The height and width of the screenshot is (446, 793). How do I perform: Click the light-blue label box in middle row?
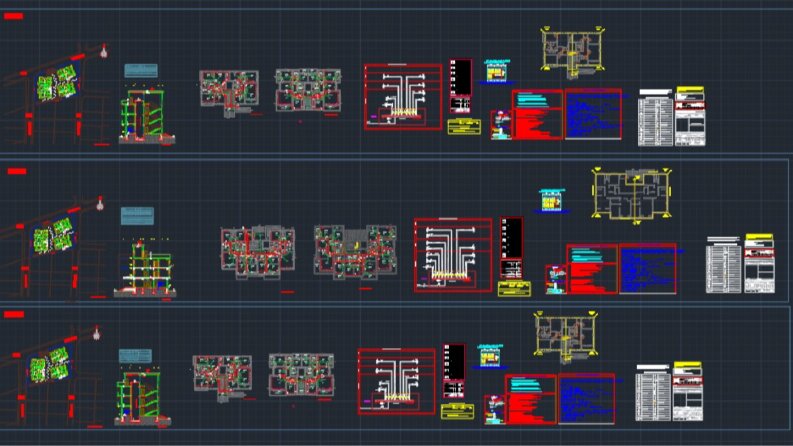137,216
